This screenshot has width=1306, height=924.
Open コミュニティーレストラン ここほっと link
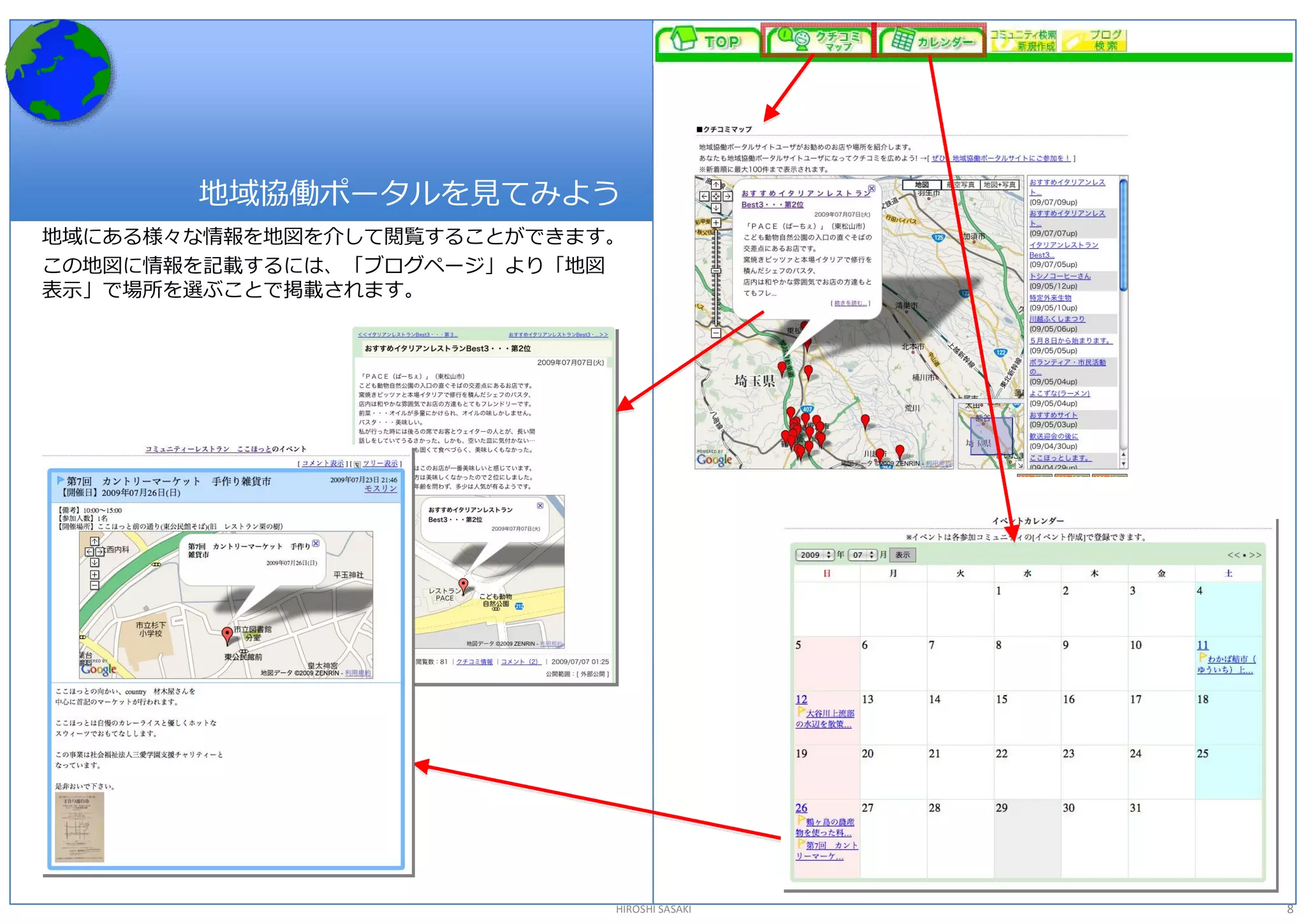pyautogui.click(x=209, y=449)
